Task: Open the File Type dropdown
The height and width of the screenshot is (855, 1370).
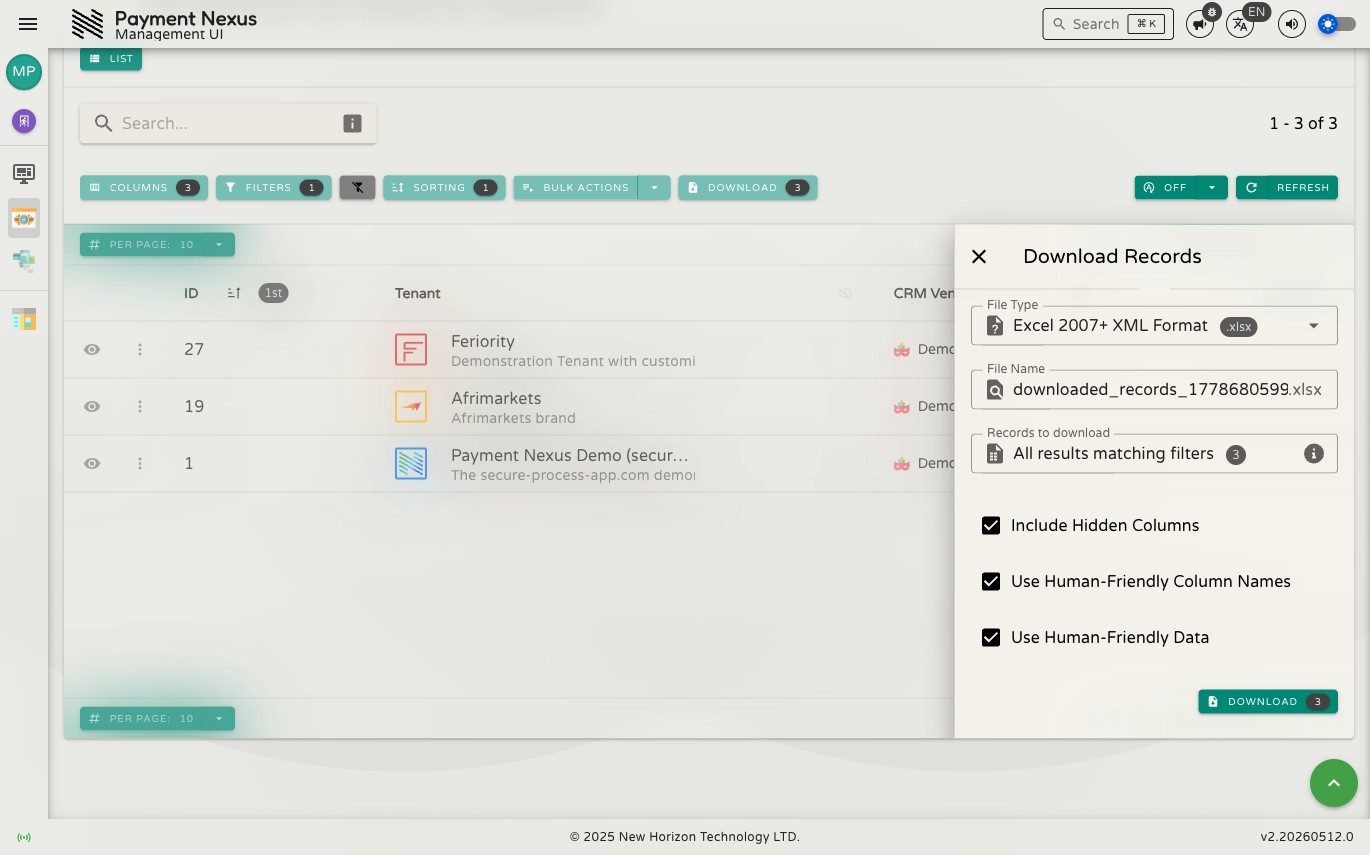Action: [1154, 325]
